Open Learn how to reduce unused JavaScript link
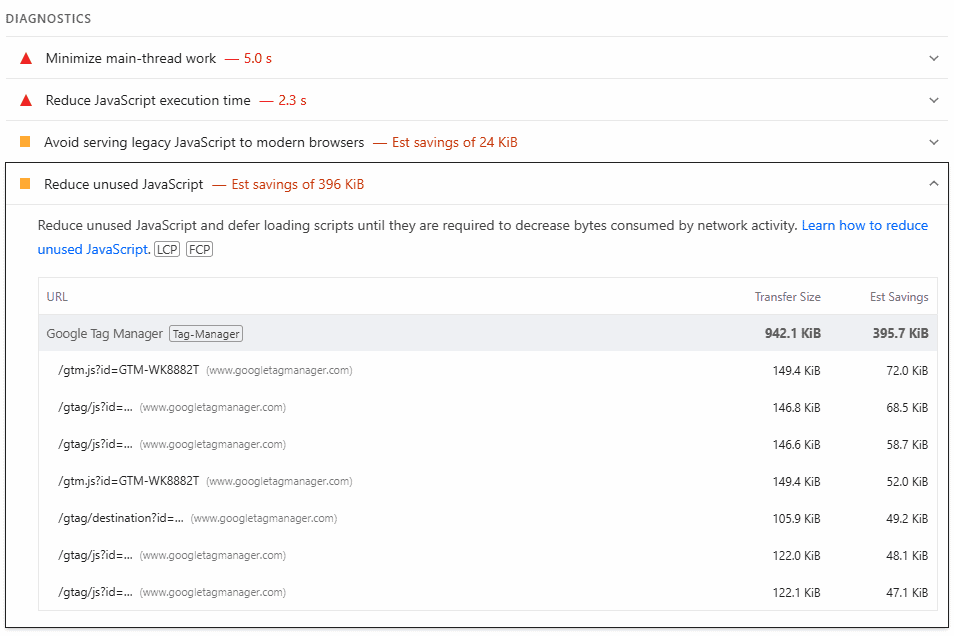 864,226
